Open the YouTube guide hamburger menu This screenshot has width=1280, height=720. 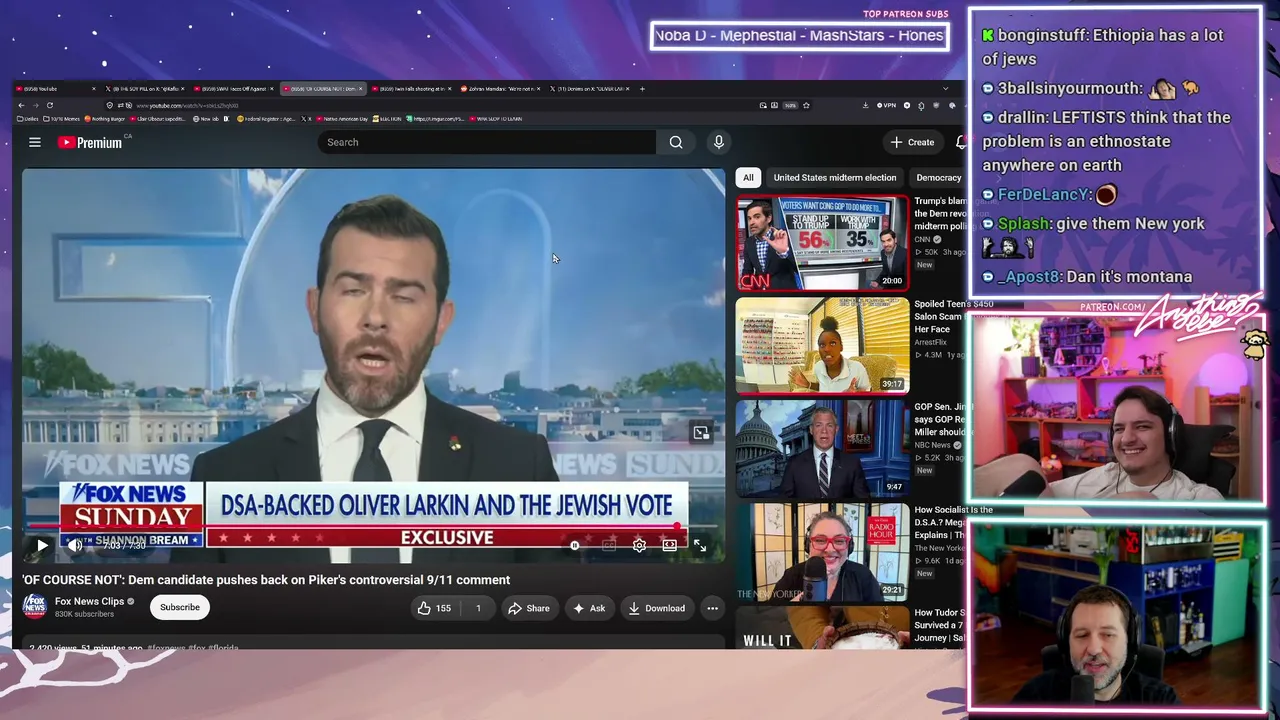(x=35, y=142)
